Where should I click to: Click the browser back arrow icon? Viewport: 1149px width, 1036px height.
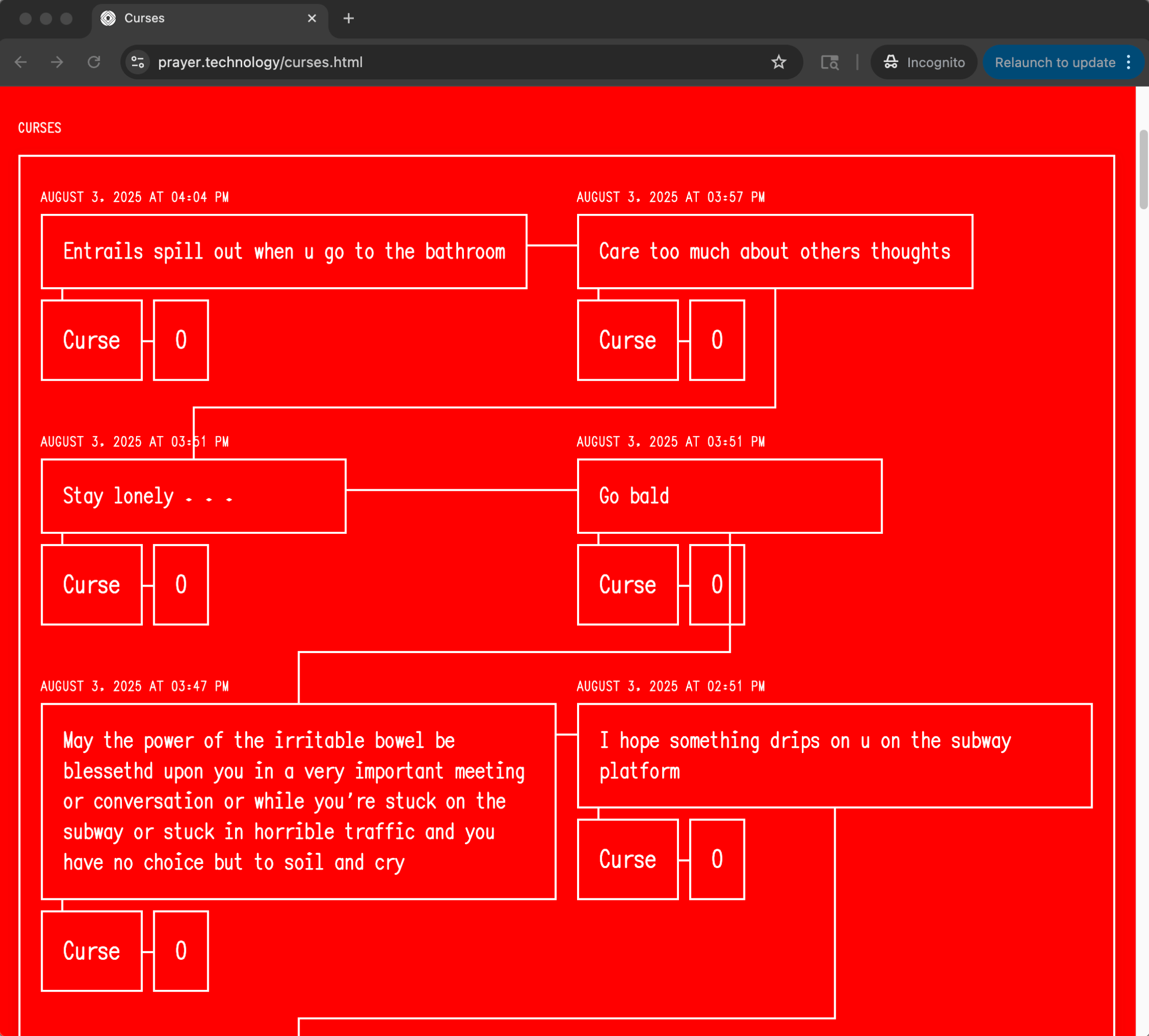click(21, 62)
